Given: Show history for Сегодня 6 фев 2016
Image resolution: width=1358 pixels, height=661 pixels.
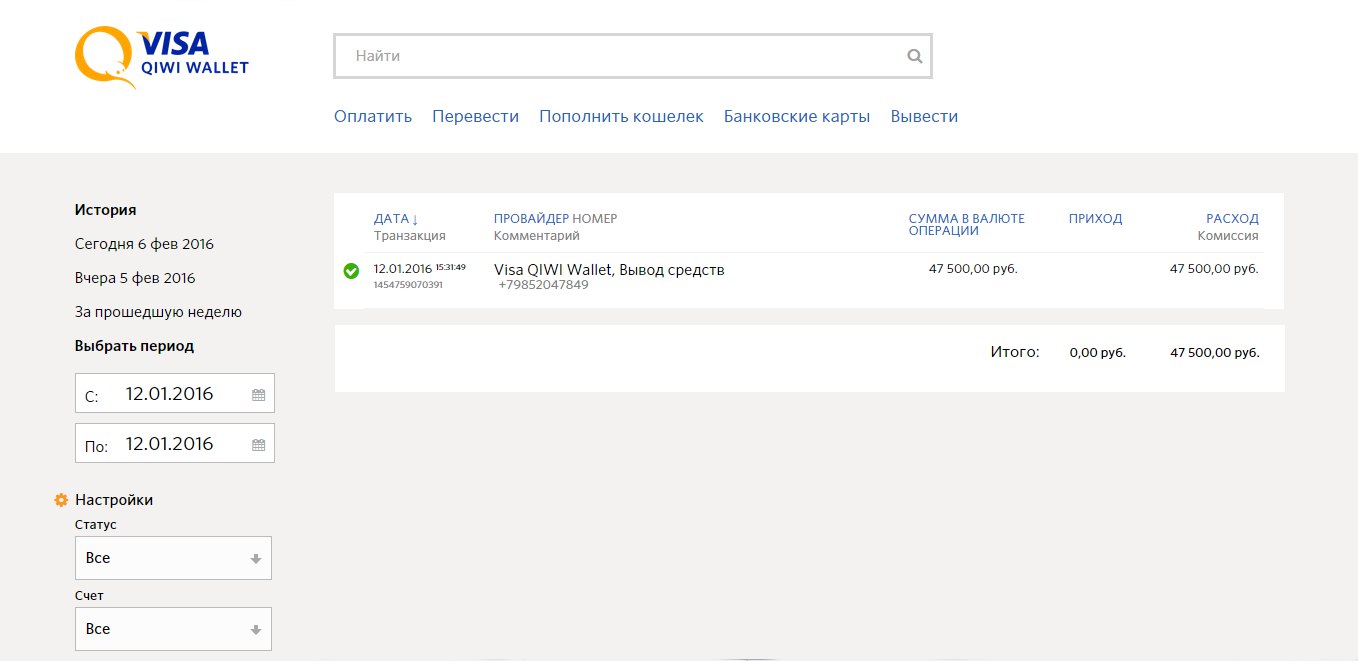Looking at the screenshot, I should (x=144, y=244).
